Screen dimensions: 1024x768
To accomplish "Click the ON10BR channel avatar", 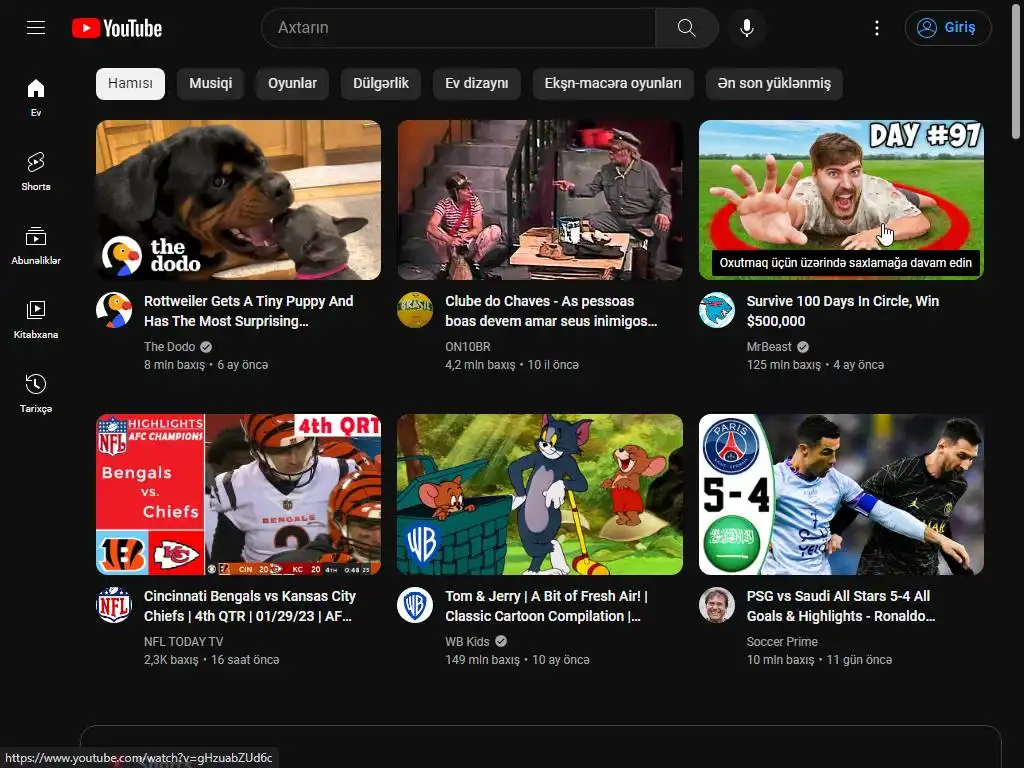I will 415,310.
